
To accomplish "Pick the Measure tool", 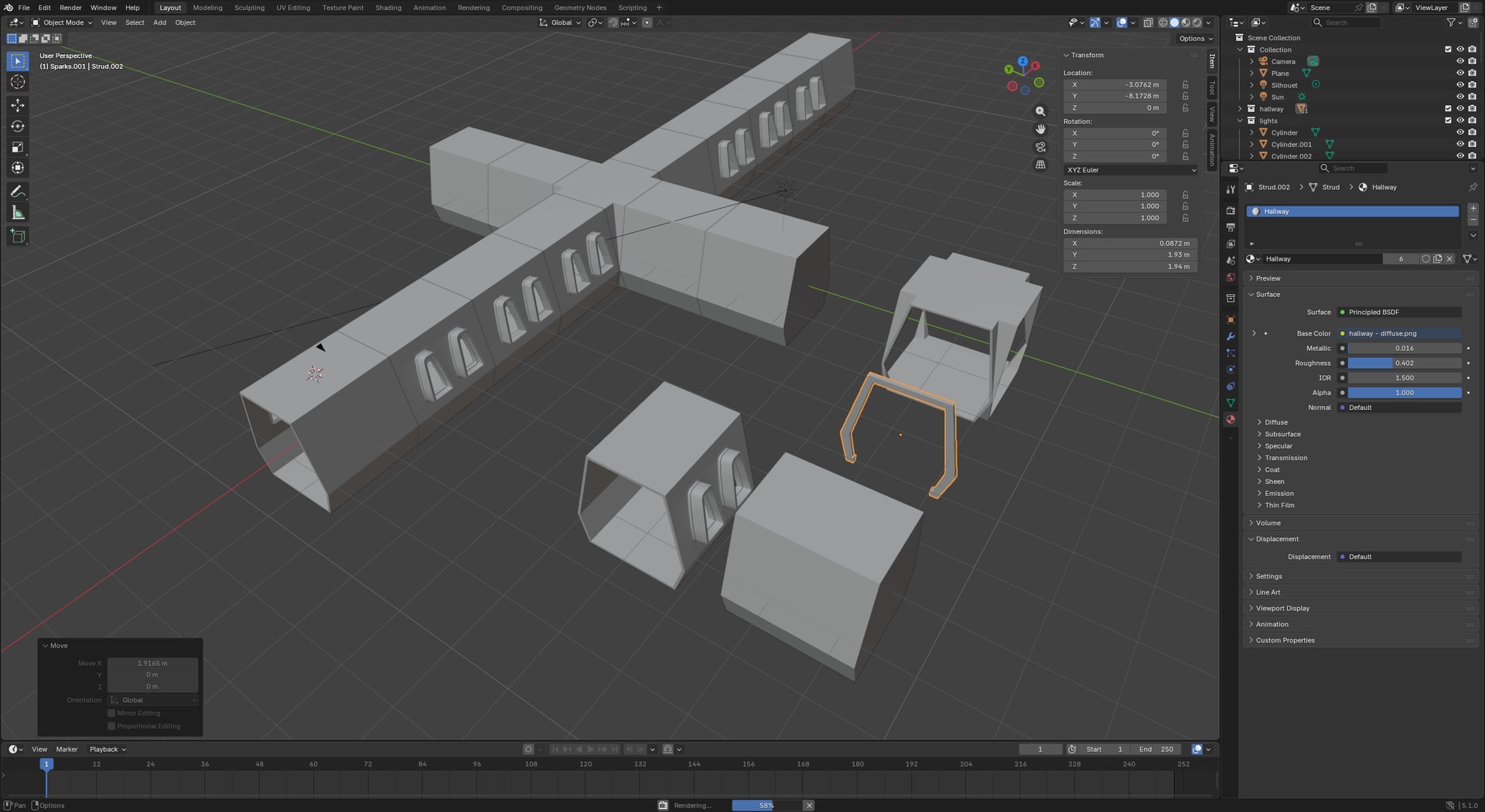I will click(18, 213).
